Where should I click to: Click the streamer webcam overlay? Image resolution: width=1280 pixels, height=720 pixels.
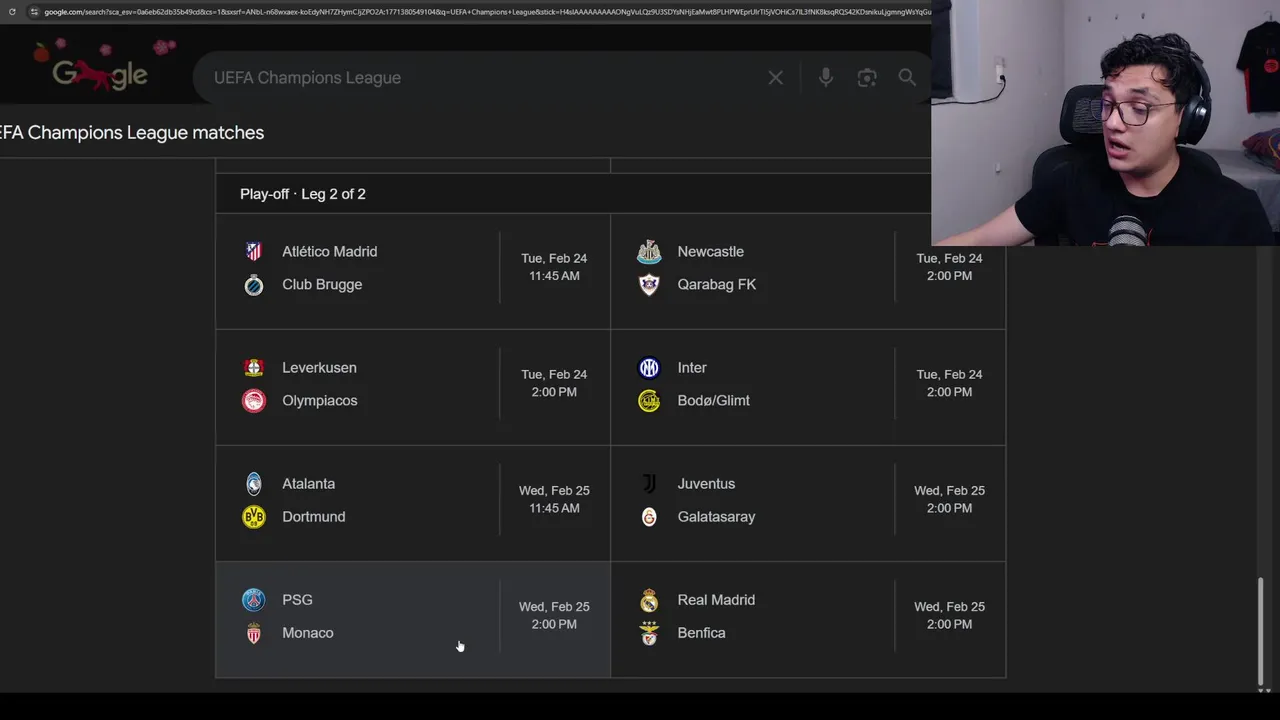1105,123
